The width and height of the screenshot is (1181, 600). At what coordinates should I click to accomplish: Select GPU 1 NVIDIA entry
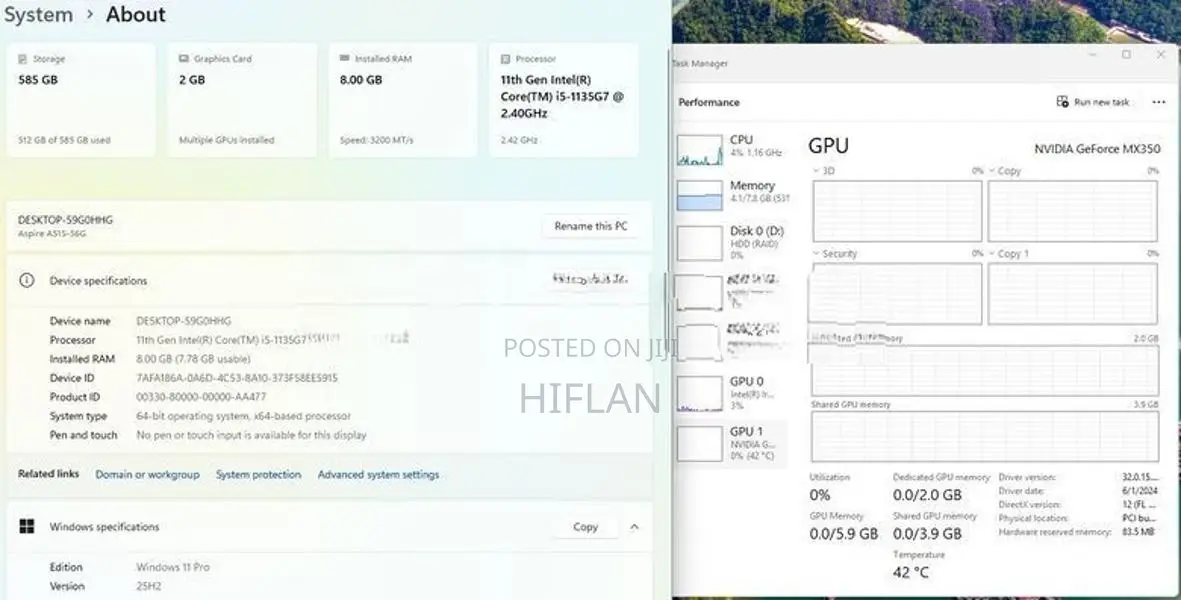(731, 443)
